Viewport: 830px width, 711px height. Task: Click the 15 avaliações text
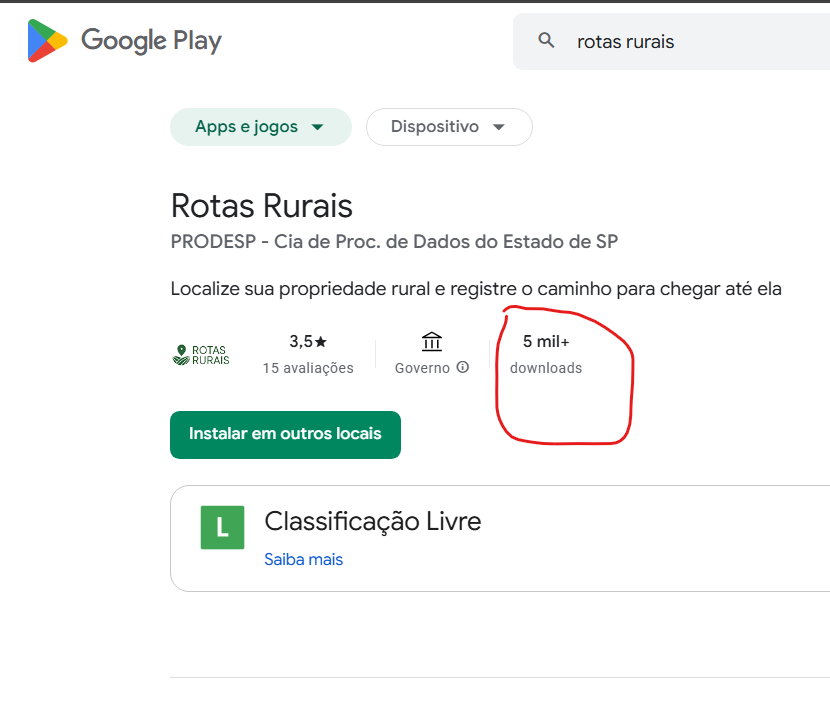(308, 368)
